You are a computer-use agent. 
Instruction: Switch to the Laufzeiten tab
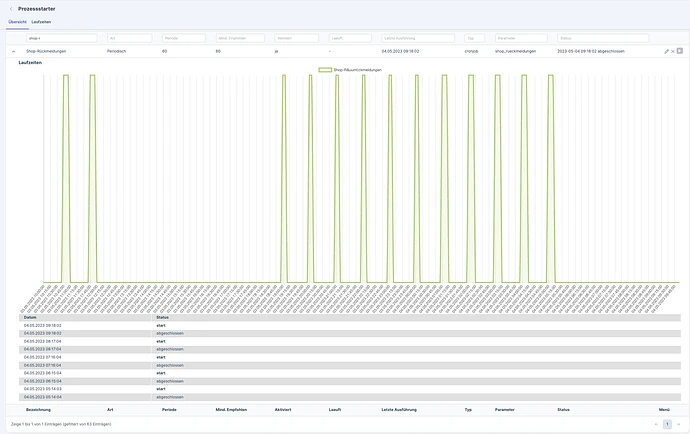pyautogui.click(x=41, y=22)
